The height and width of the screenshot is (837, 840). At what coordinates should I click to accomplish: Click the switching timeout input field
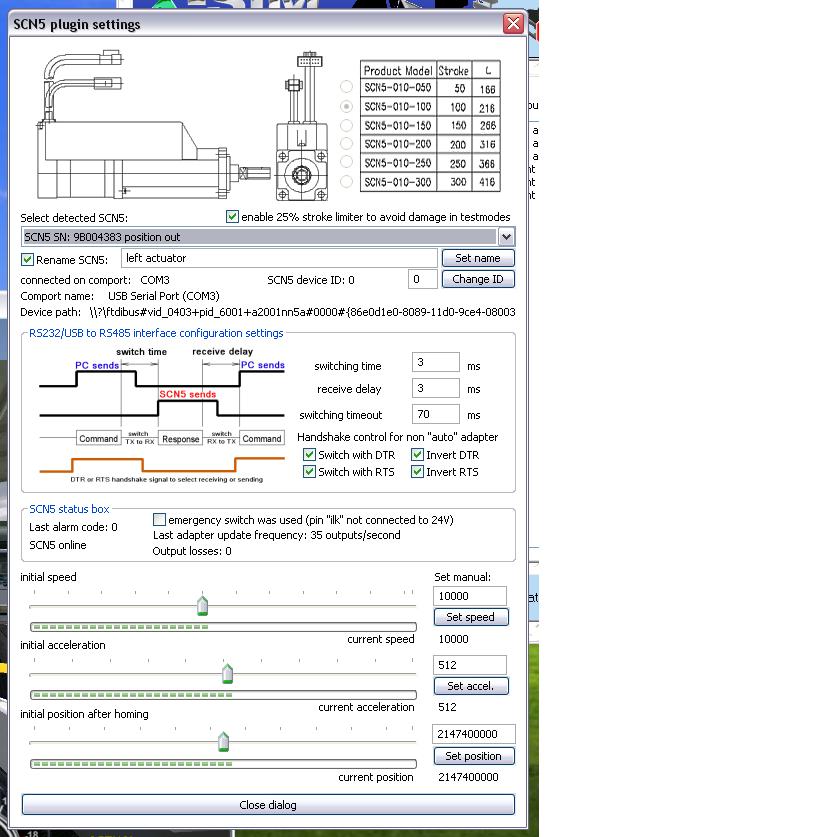pyautogui.click(x=436, y=414)
